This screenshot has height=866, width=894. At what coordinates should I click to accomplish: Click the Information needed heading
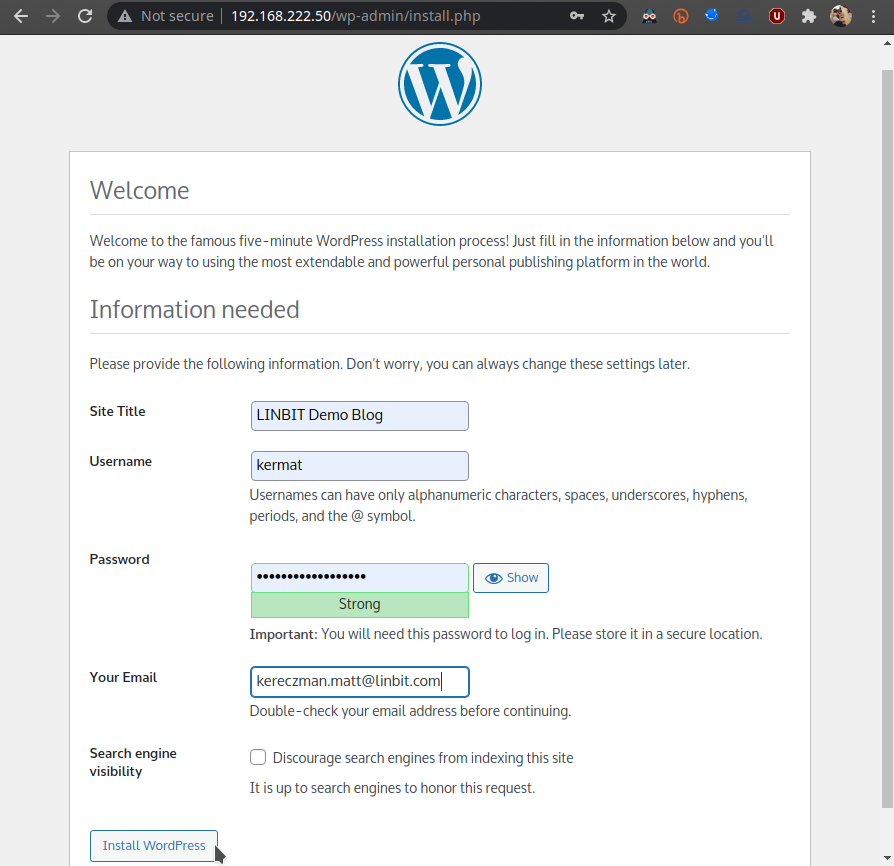point(194,310)
